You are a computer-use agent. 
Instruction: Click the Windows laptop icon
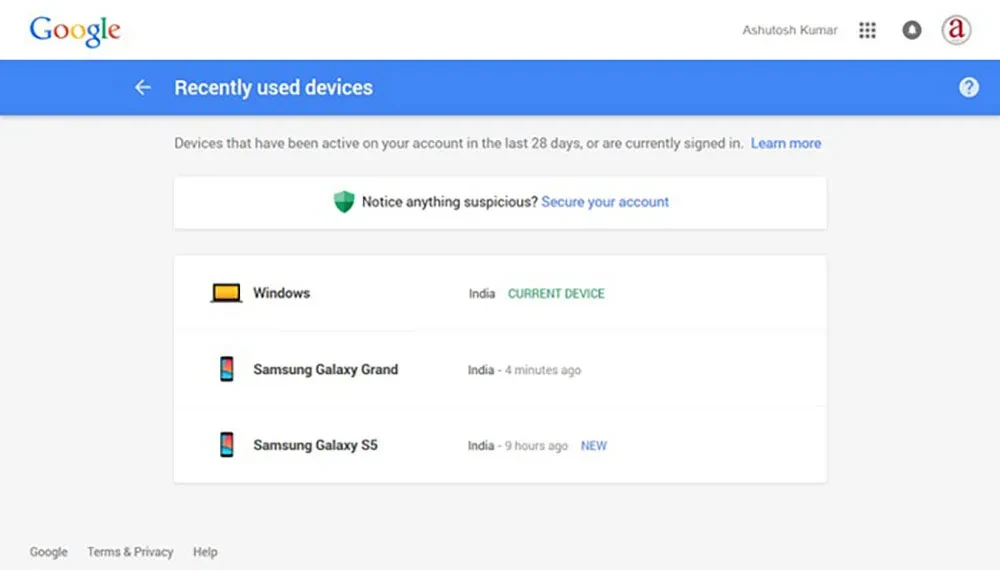click(226, 294)
